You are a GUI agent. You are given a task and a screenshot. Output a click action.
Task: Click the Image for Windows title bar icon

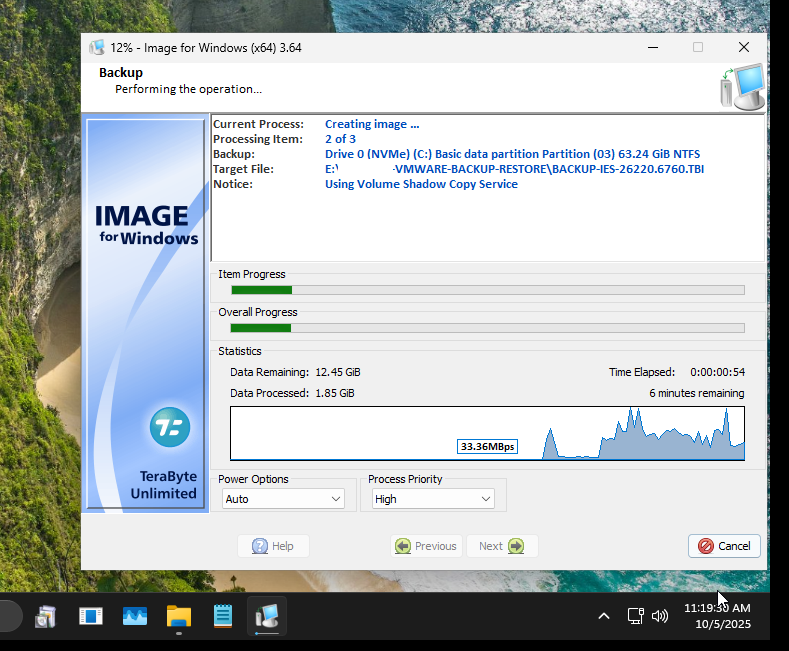(97, 48)
